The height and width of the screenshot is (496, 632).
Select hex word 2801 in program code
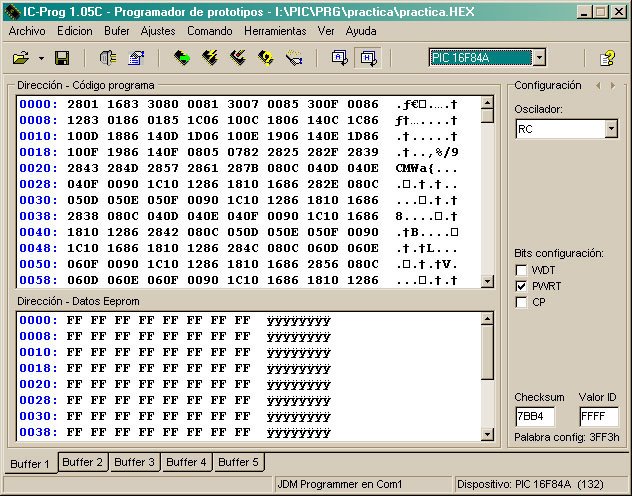[x=83, y=104]
